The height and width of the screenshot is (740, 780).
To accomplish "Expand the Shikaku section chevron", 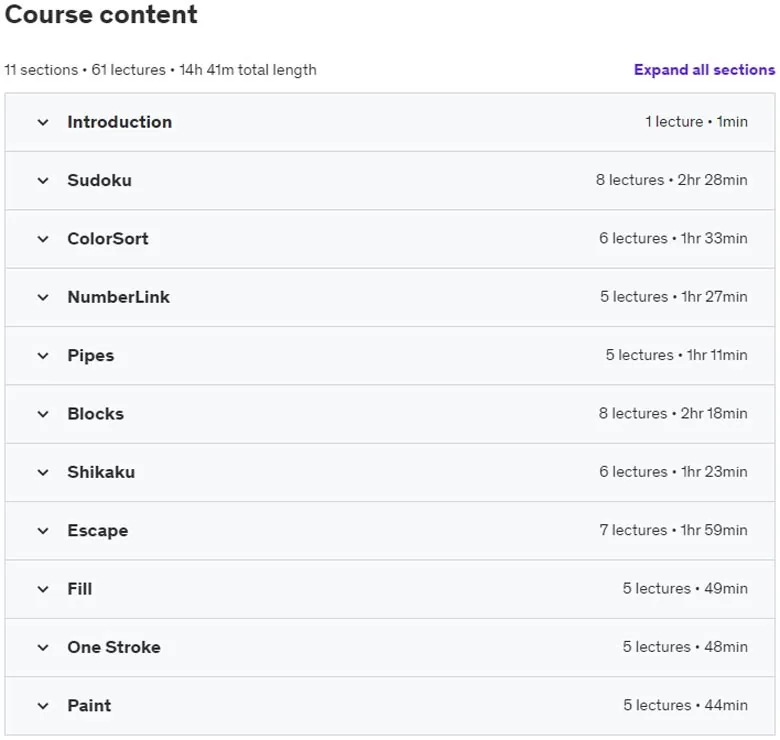I will [x=43, y=472].
